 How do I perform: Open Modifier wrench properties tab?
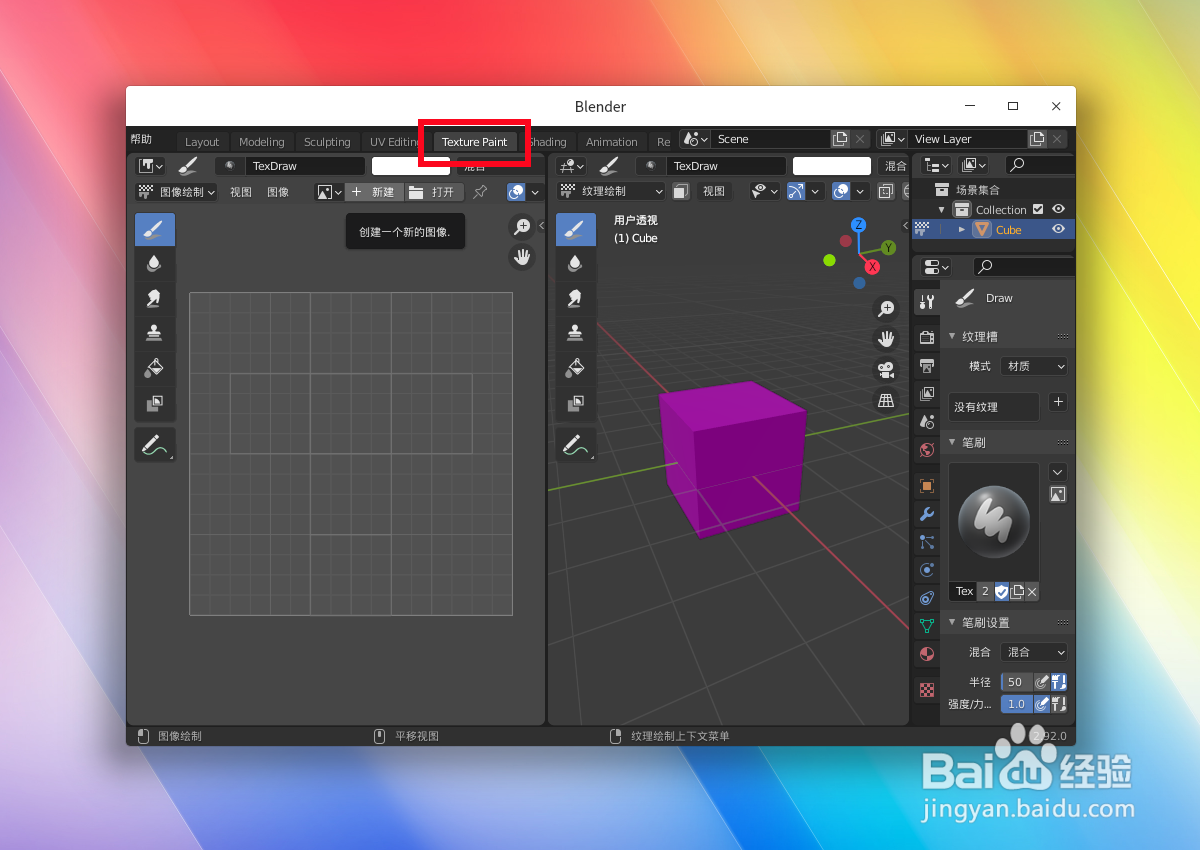click(x=927, y=514)
